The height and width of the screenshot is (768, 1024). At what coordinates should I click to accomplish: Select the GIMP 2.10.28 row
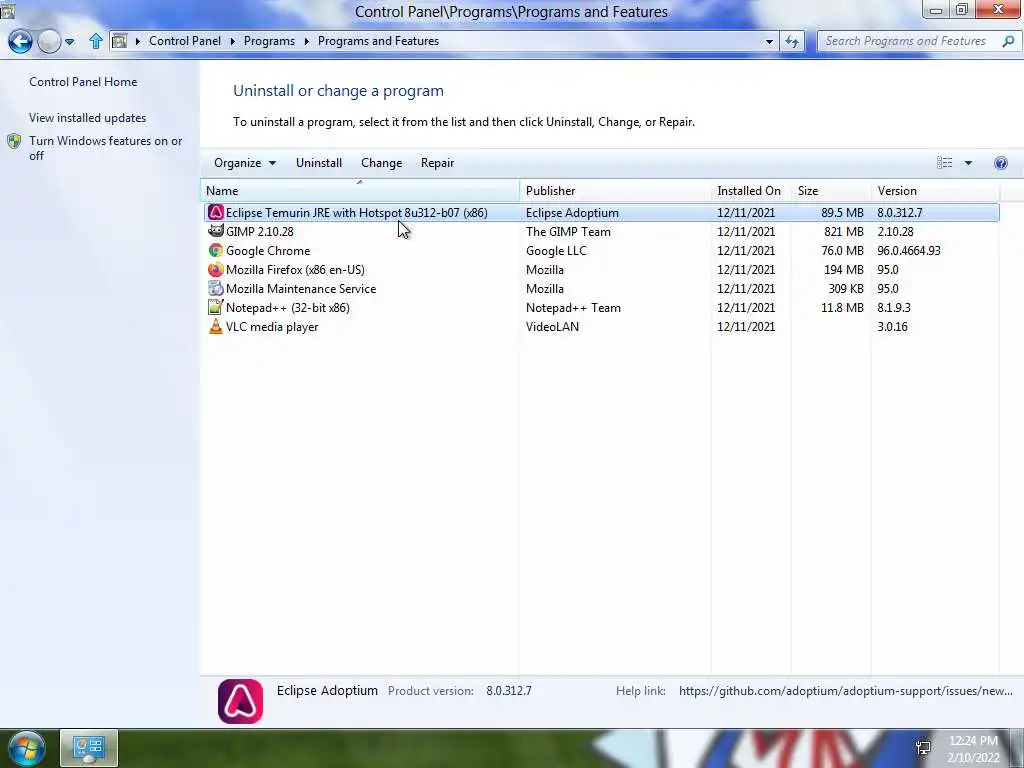pos(601,232)
